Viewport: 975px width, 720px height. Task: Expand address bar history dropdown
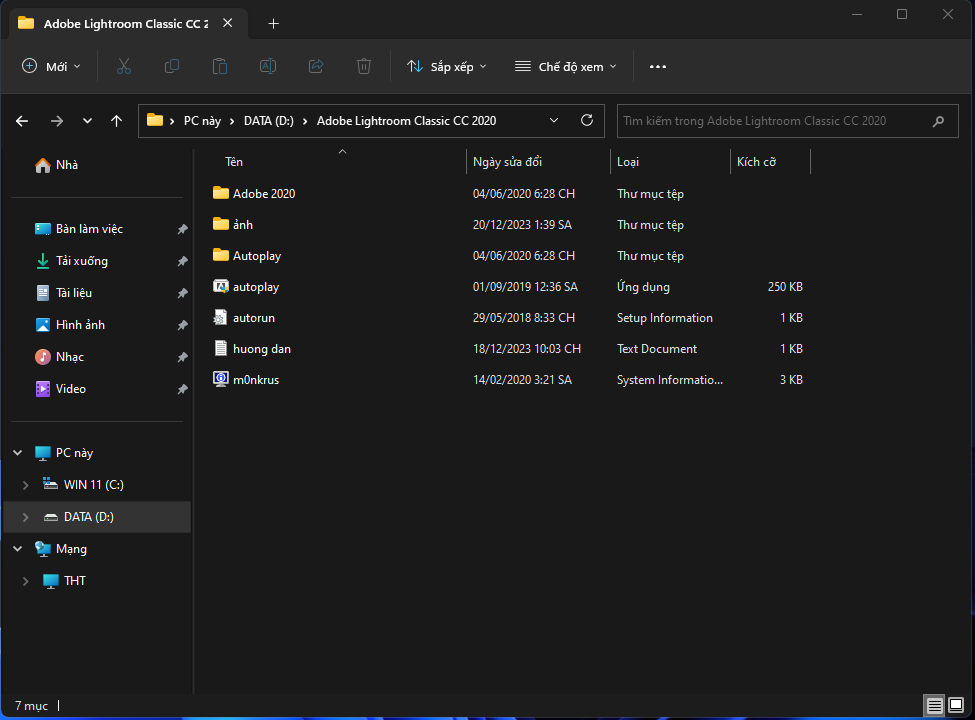[553, 121]
